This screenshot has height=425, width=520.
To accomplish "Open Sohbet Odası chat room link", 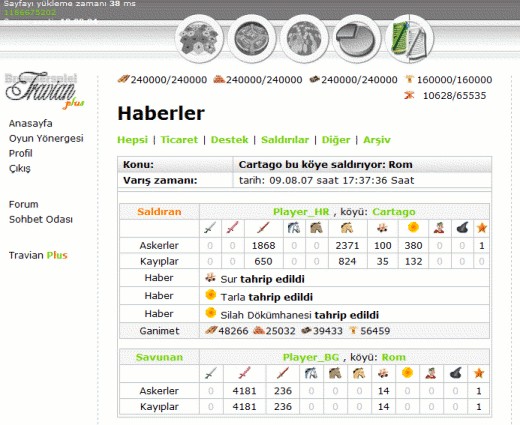I will (41, 219).
